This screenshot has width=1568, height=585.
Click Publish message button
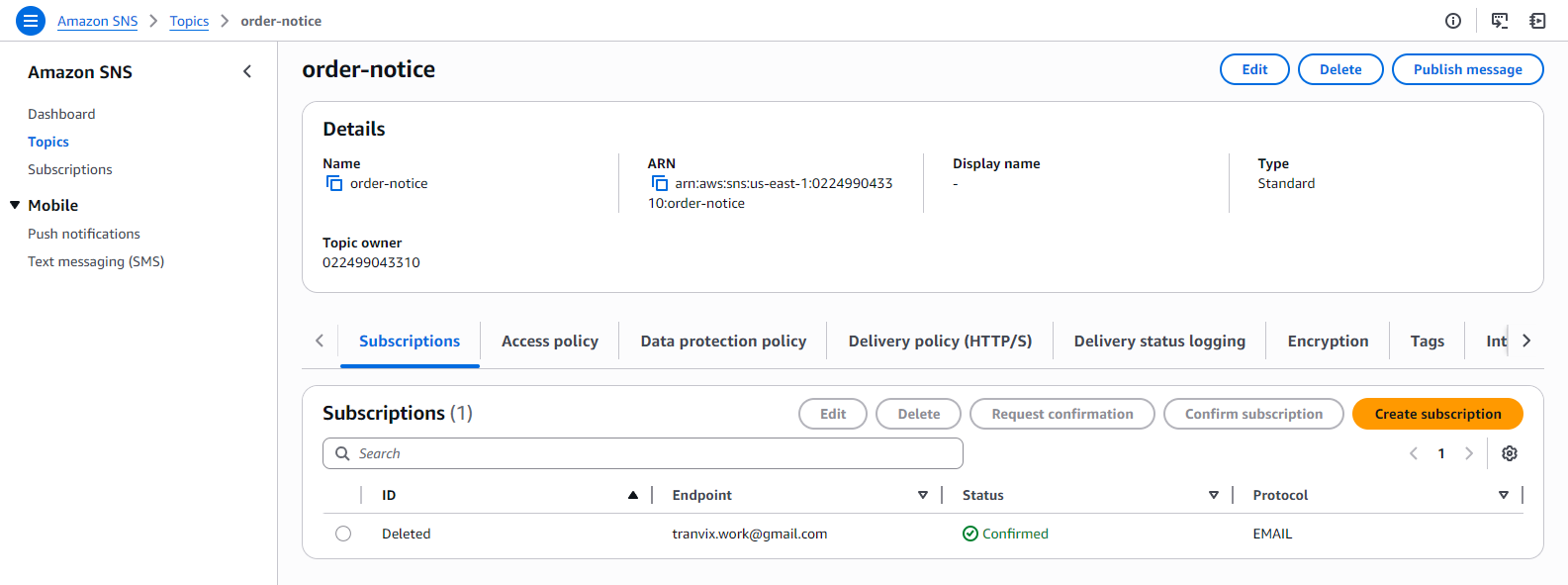1467,69
